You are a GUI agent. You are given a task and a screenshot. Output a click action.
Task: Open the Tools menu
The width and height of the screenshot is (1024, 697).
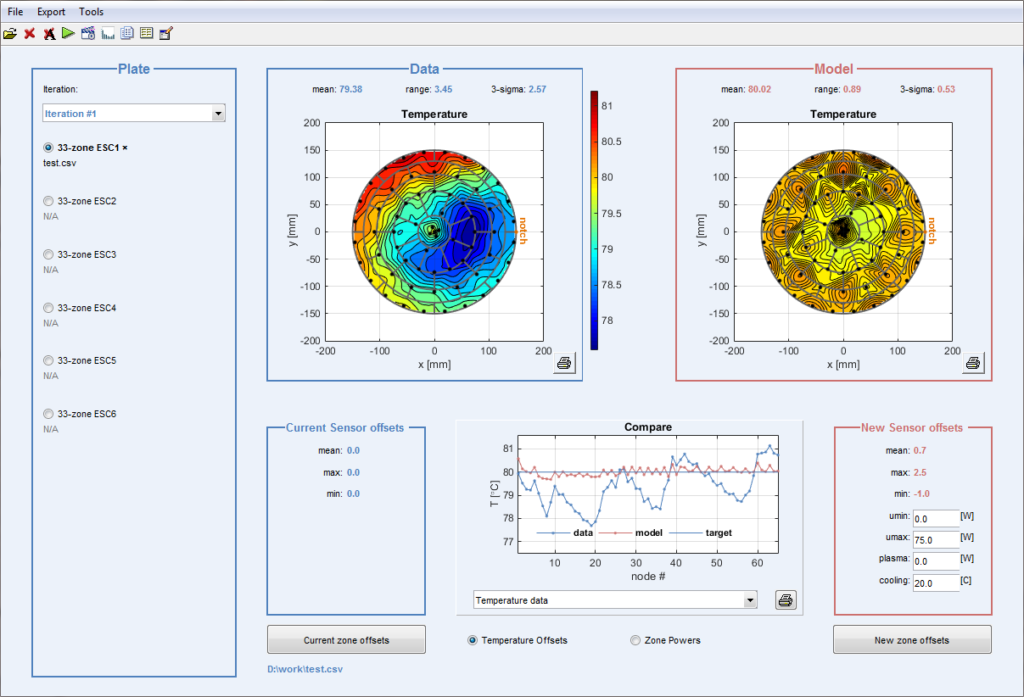[x=91, y=12]
